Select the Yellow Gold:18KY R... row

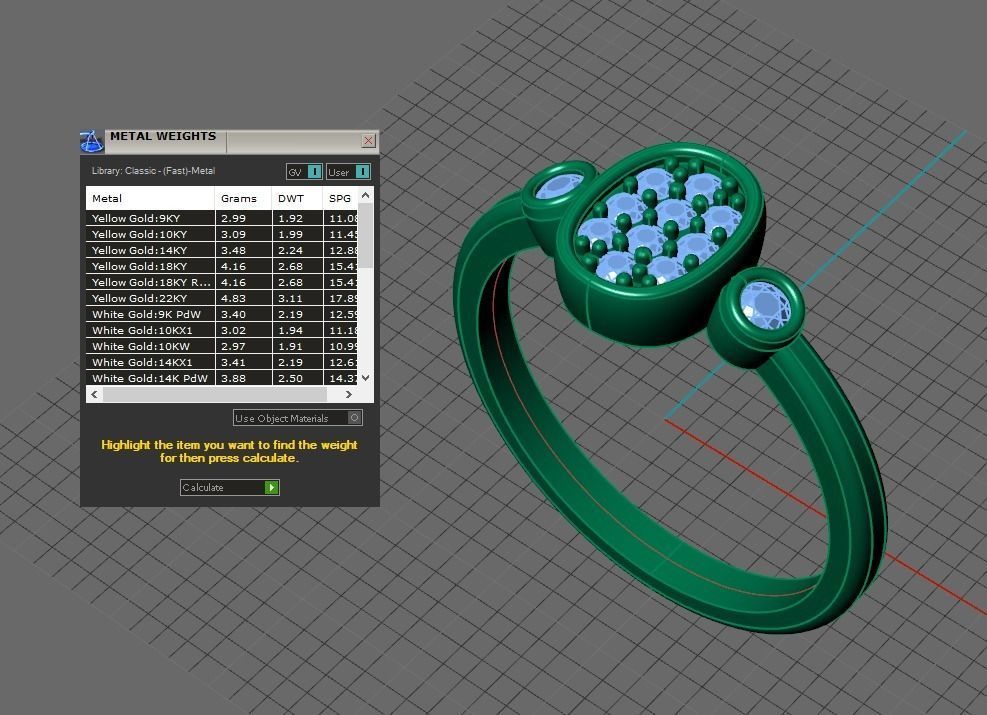[222, 283]
